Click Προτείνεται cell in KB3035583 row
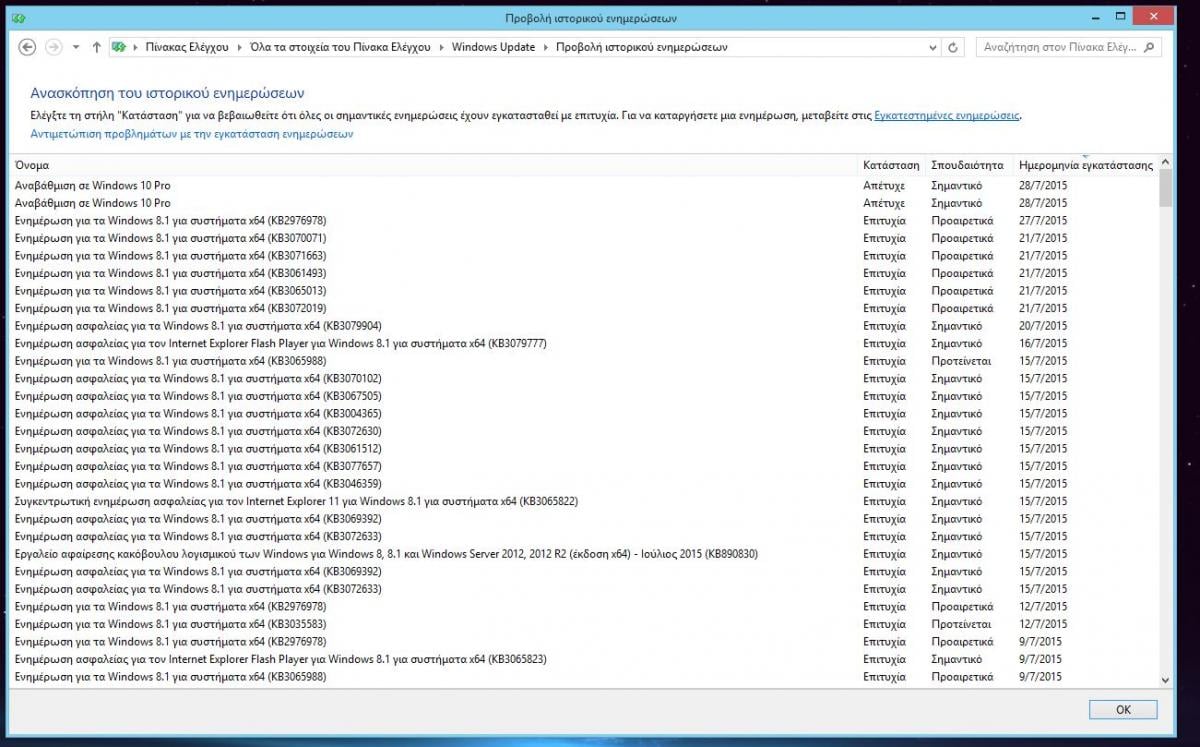1200x747 pixels. click(961, 624)
